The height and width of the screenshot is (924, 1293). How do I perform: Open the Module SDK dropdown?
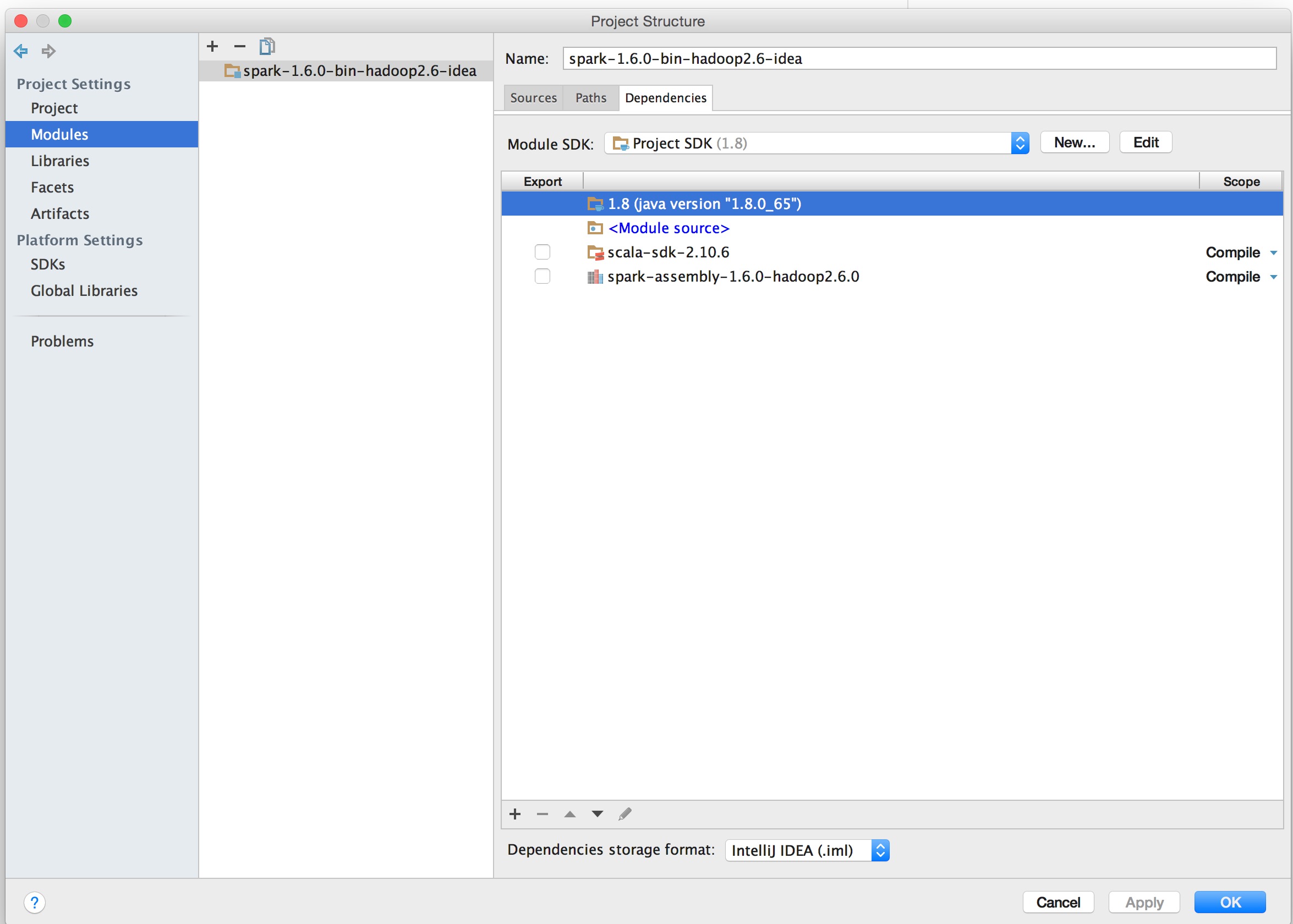tap(1020, 144)
